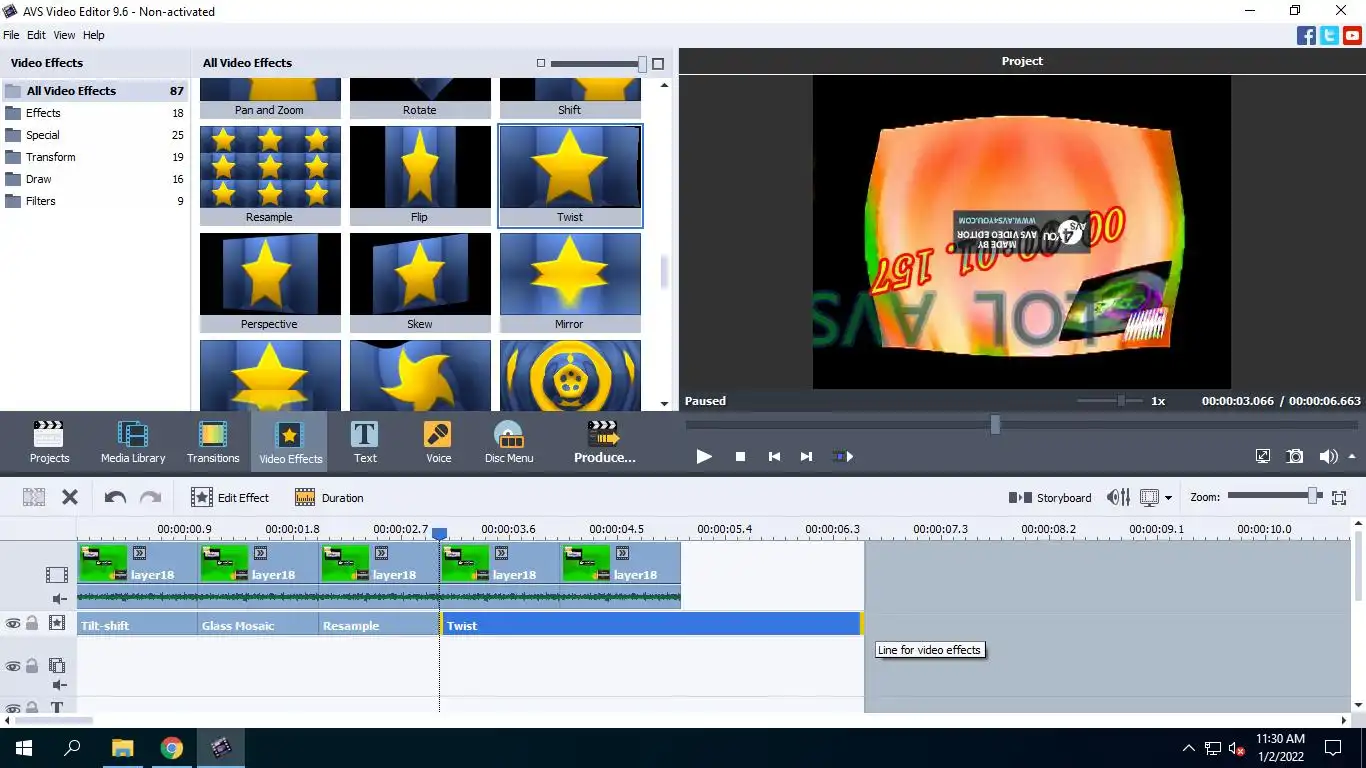Open the Projects section
The width and height of the screenshot is (1366, 768).
coord(49,443)
